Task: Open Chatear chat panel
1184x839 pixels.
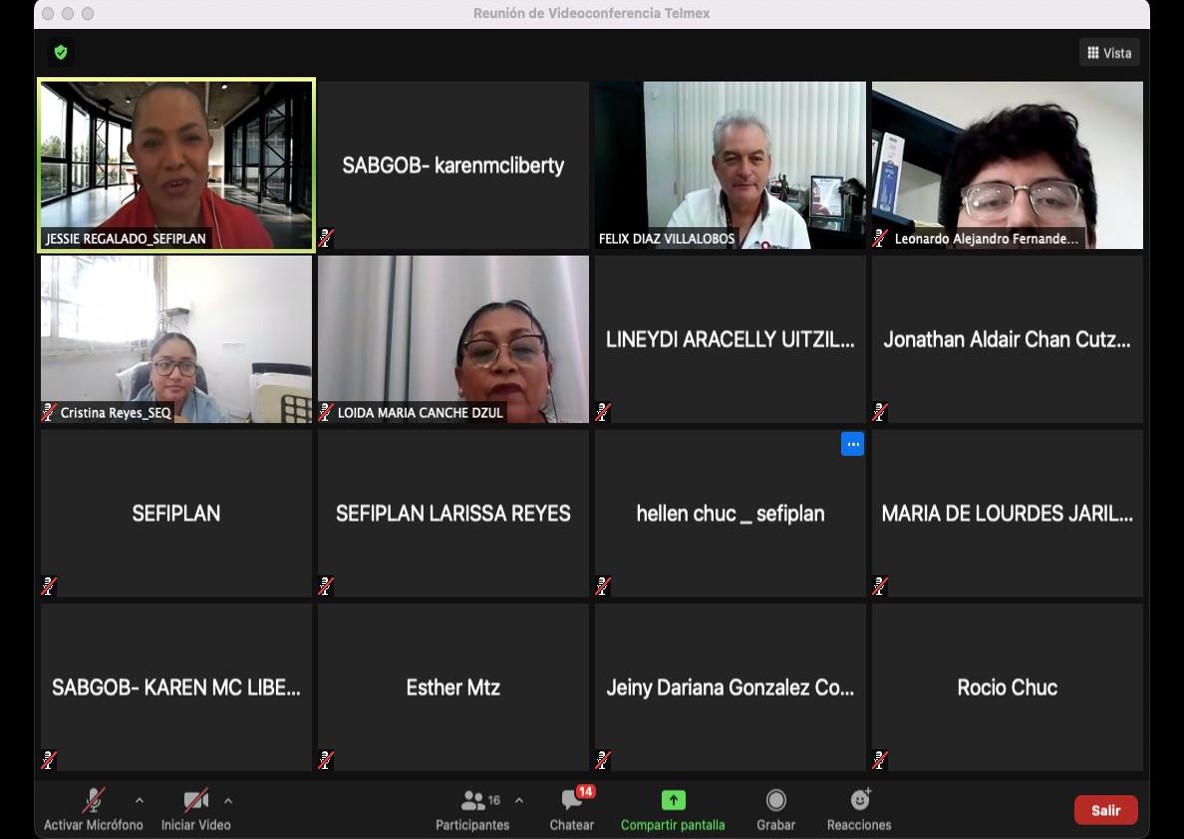Action: pyautogui.click(x=572, y=809)
